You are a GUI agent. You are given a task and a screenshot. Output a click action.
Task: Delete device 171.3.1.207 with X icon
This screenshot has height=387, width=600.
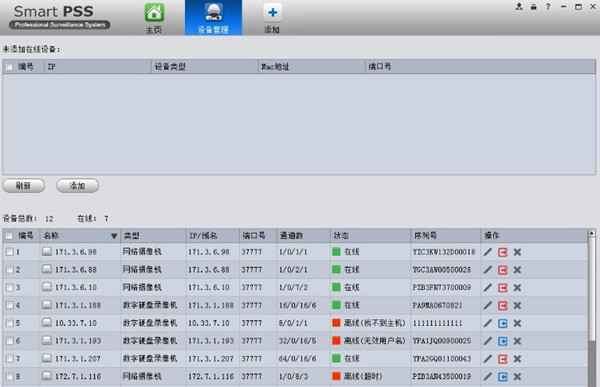pyautogui.click(x=517, y=359)
